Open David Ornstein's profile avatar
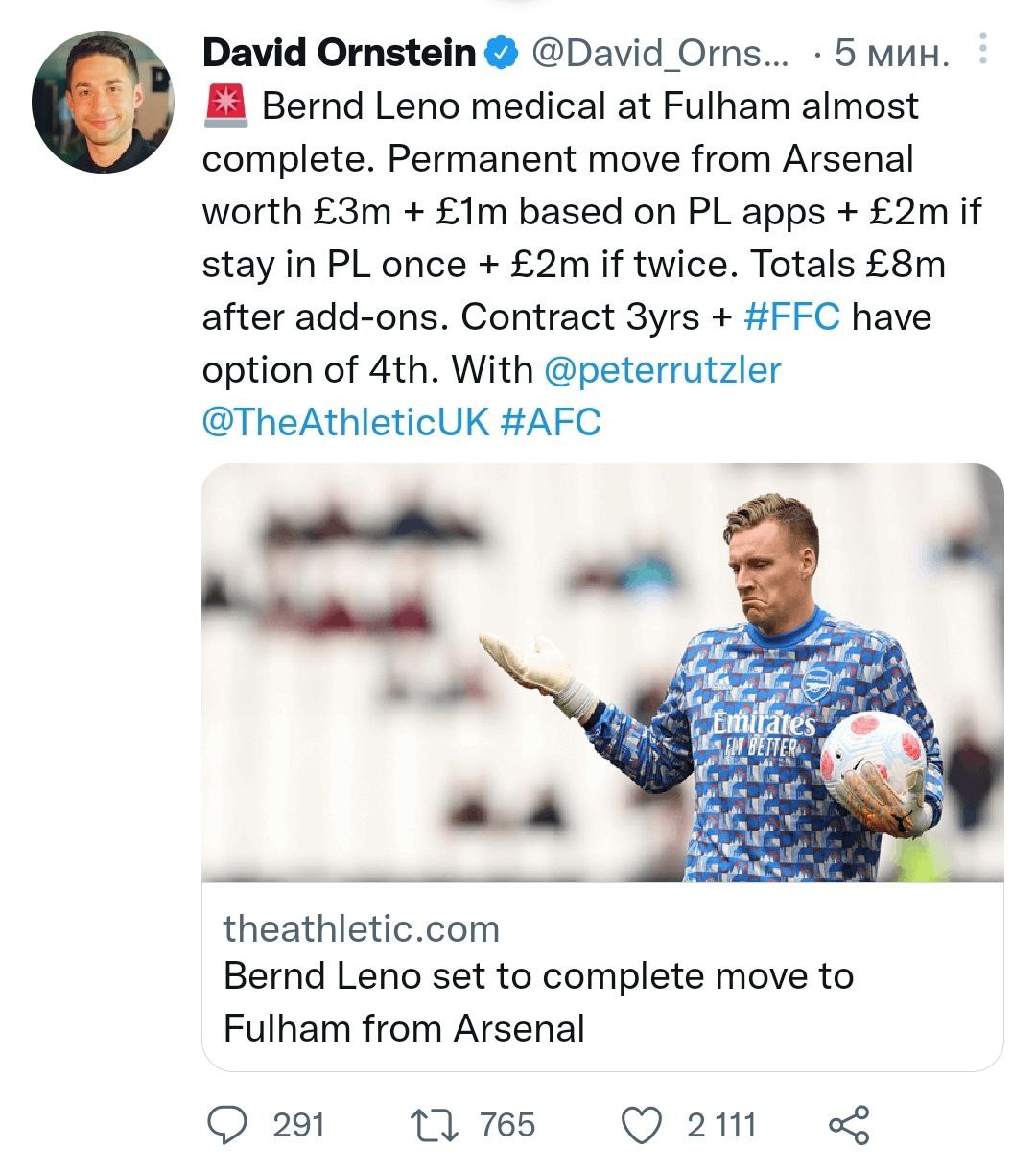Screen dimensions: 1036x1171 [x=103, y=102]
